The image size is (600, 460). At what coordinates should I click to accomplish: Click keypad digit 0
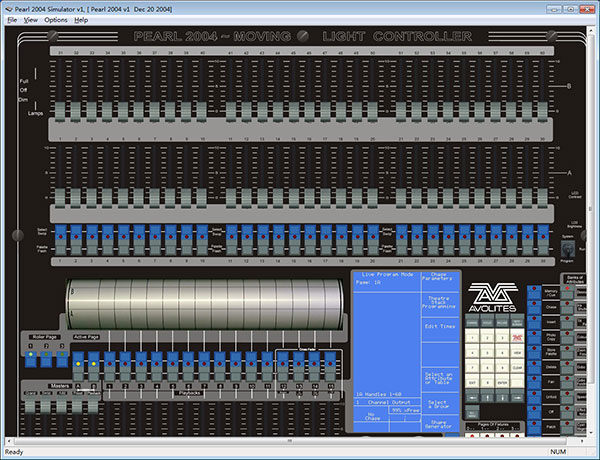pos(487,383)
